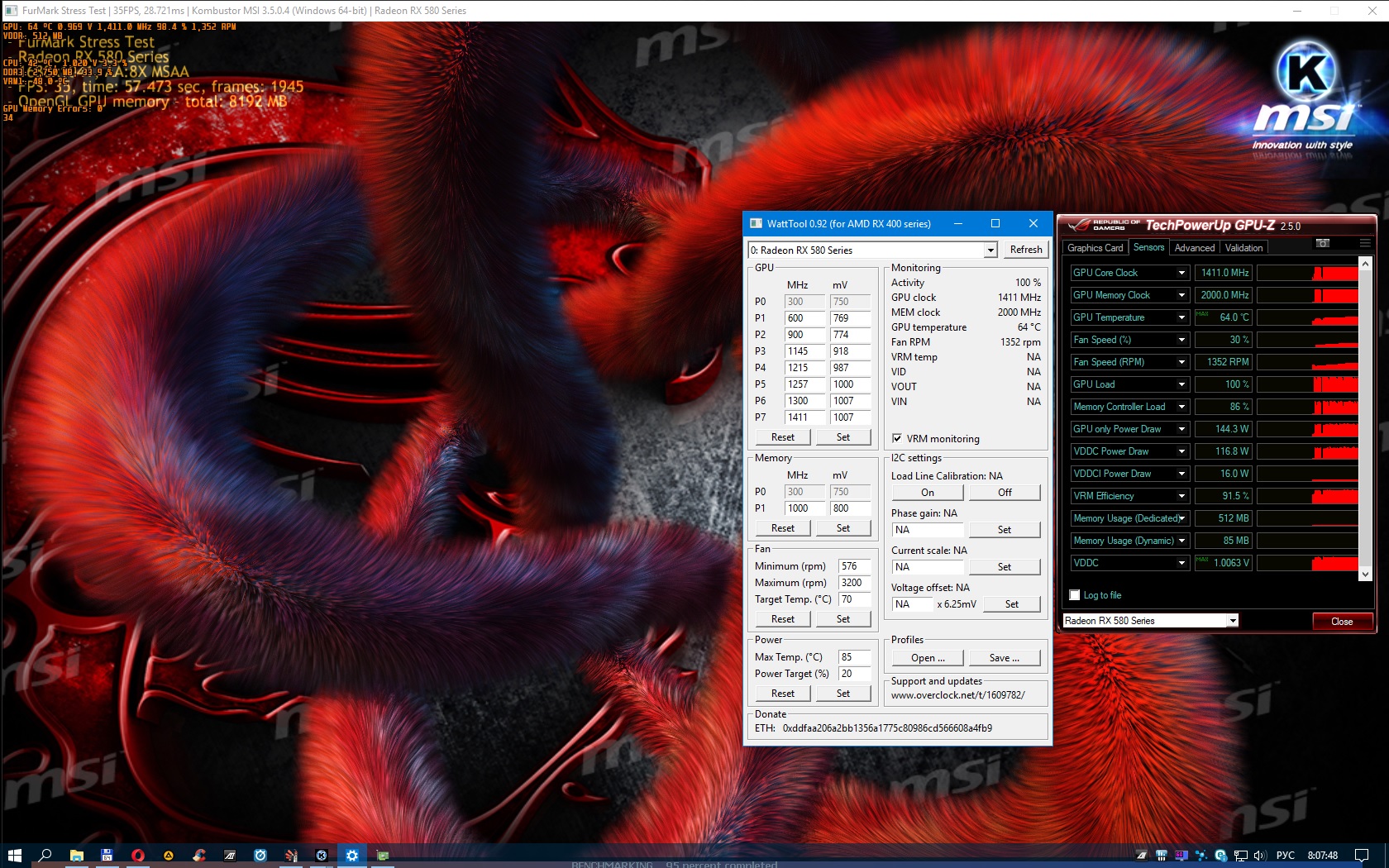Take a GPU-Z screenshot with the camera icon
Image resolution: width=1389 pixels, height=868 pixels.
[1323, 243]
